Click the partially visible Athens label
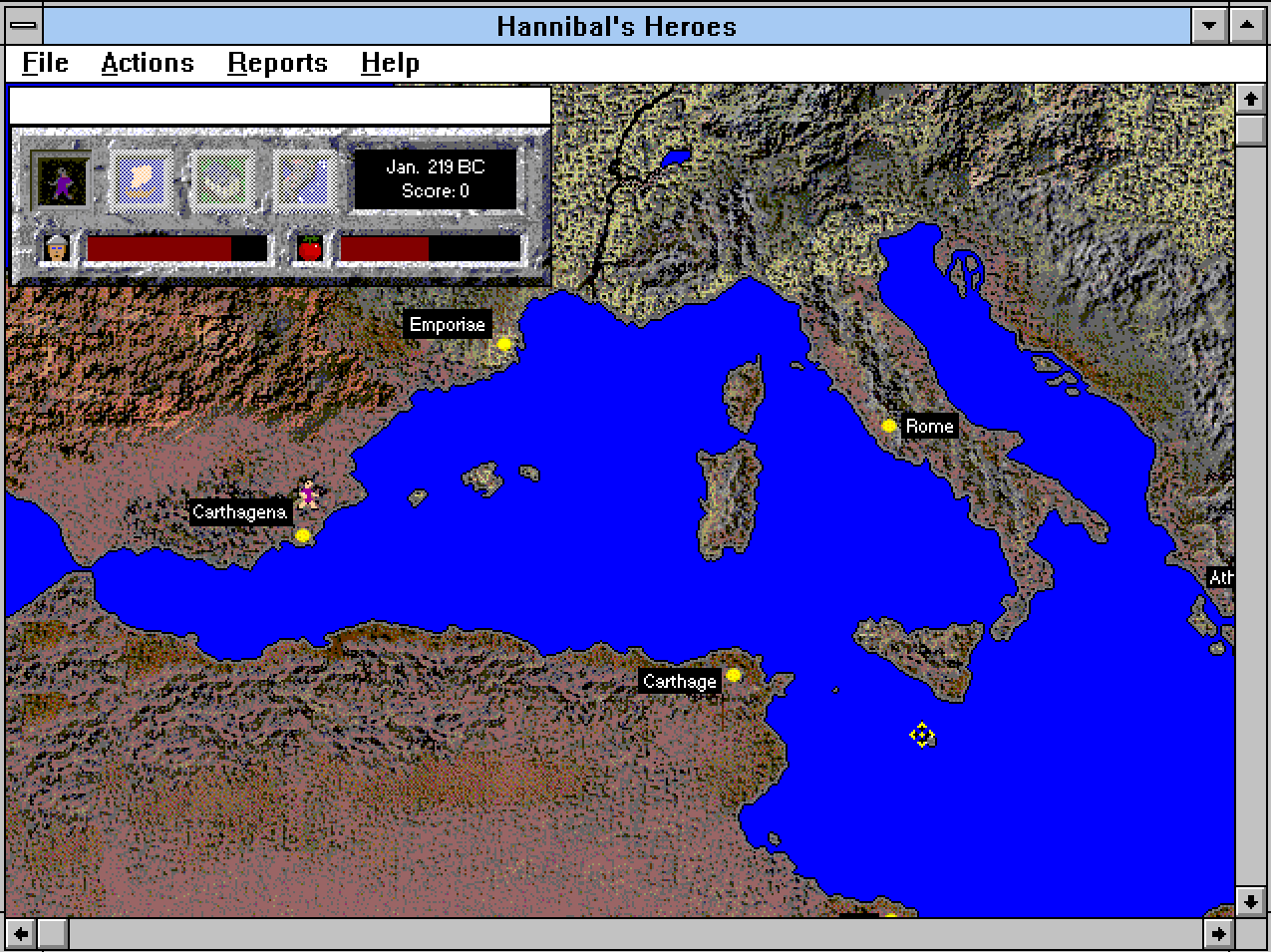The image size is (1271, 952). 1221,577
